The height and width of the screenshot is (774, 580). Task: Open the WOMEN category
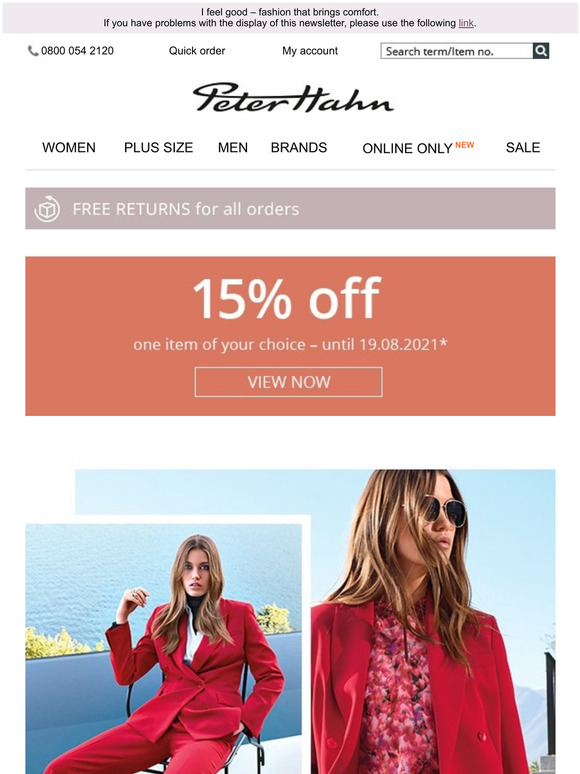(69, 148)
